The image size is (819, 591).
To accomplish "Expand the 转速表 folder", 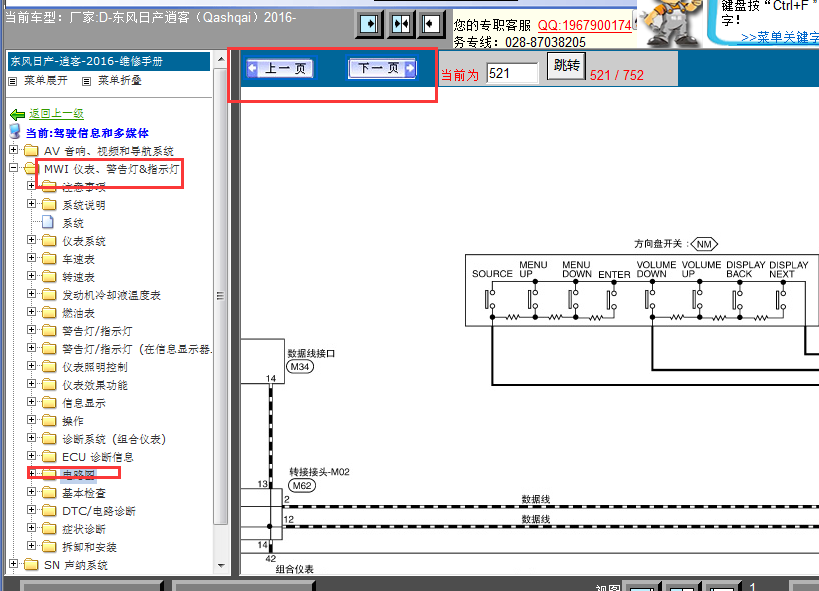I will pos(31,276).
